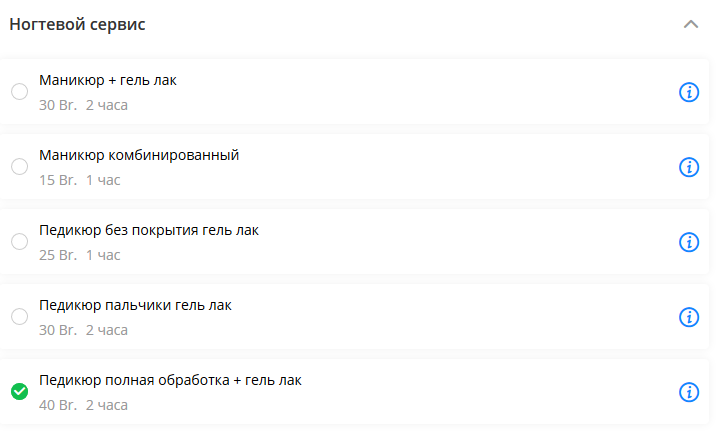The image size is (719, 447).
Task: Click Педикюр без покрытия гель лак title
Action: coord(149,230)
